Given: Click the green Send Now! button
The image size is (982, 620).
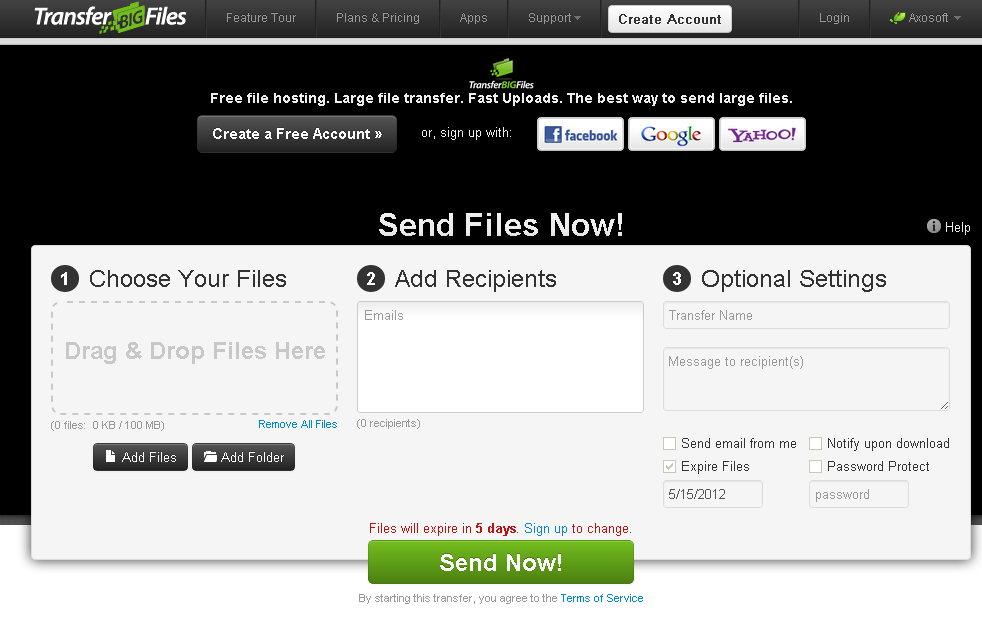Looking at the screenshot, I should tap(501, 562).
